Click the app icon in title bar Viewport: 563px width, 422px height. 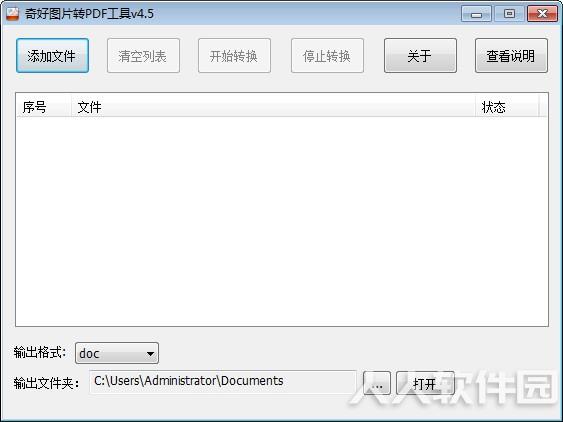click(x=12, y=14)
